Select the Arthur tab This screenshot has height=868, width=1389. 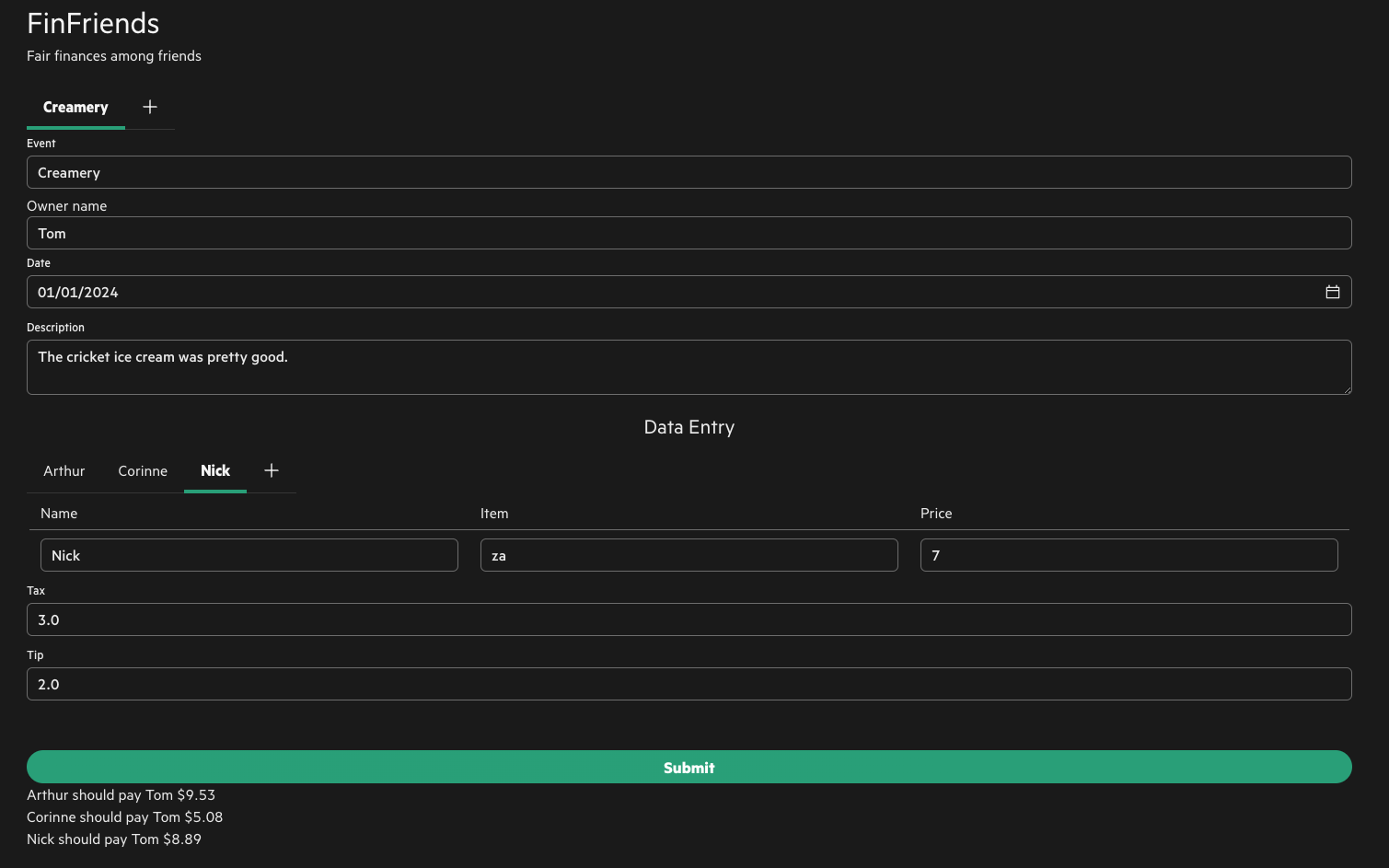64,470
